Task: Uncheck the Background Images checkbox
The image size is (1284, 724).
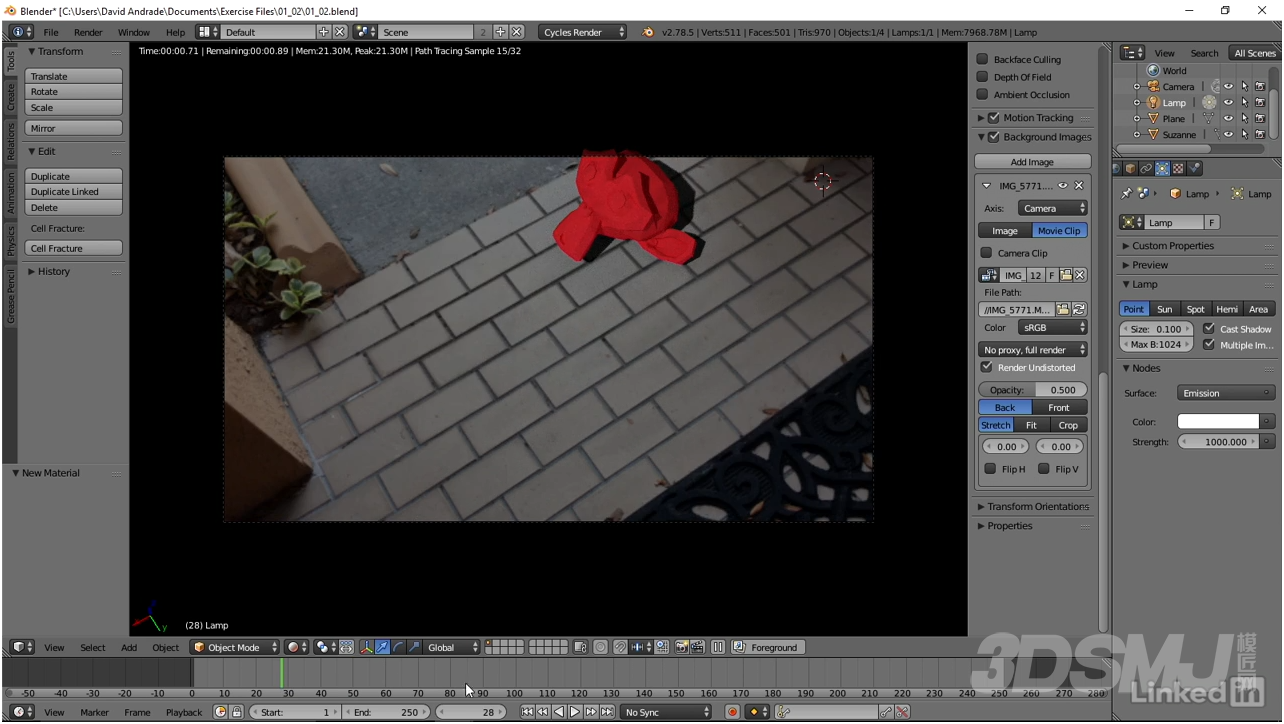Action: [994, 137]
